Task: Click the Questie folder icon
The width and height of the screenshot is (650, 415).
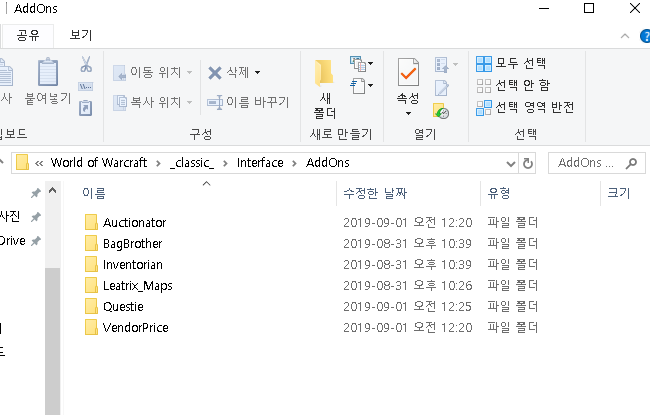Action: point(91,306)
